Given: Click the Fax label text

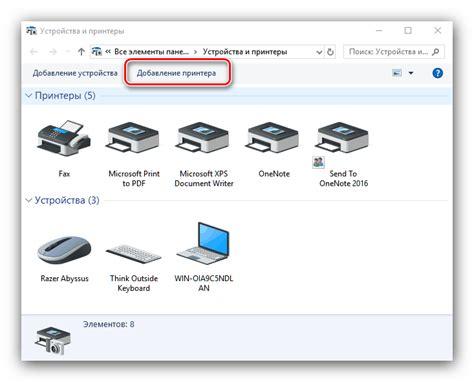Looking at the screenshot, I should (64, 174).
